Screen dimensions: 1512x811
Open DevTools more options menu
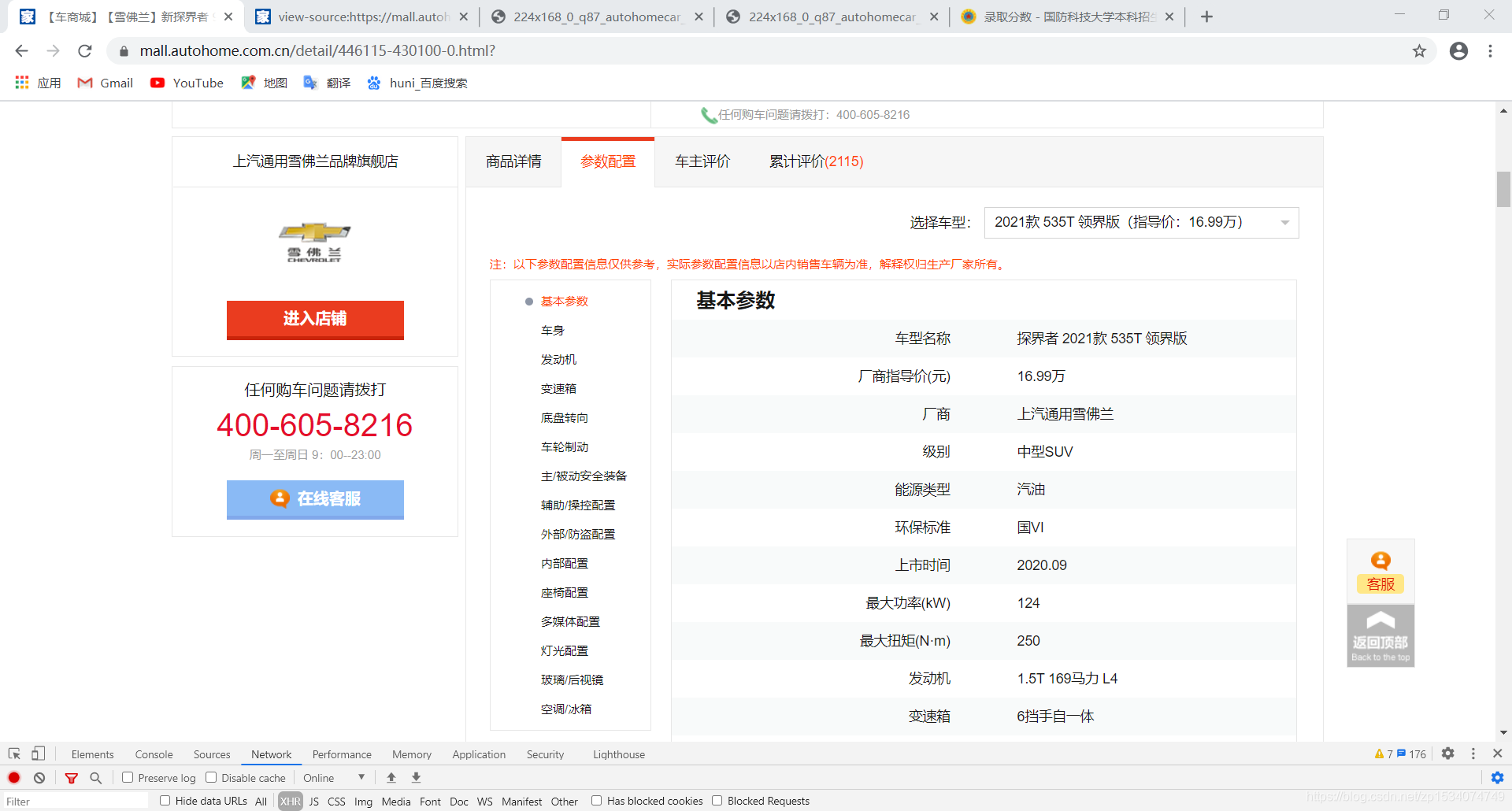click(1473, 754)
